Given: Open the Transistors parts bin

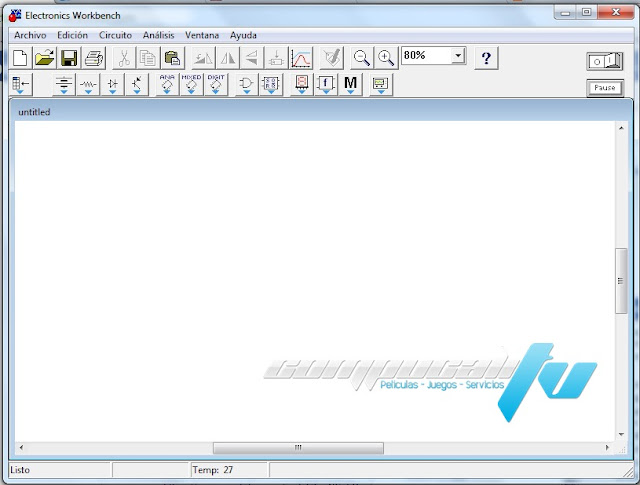Looking at the screenshot, I should (137, 85).
